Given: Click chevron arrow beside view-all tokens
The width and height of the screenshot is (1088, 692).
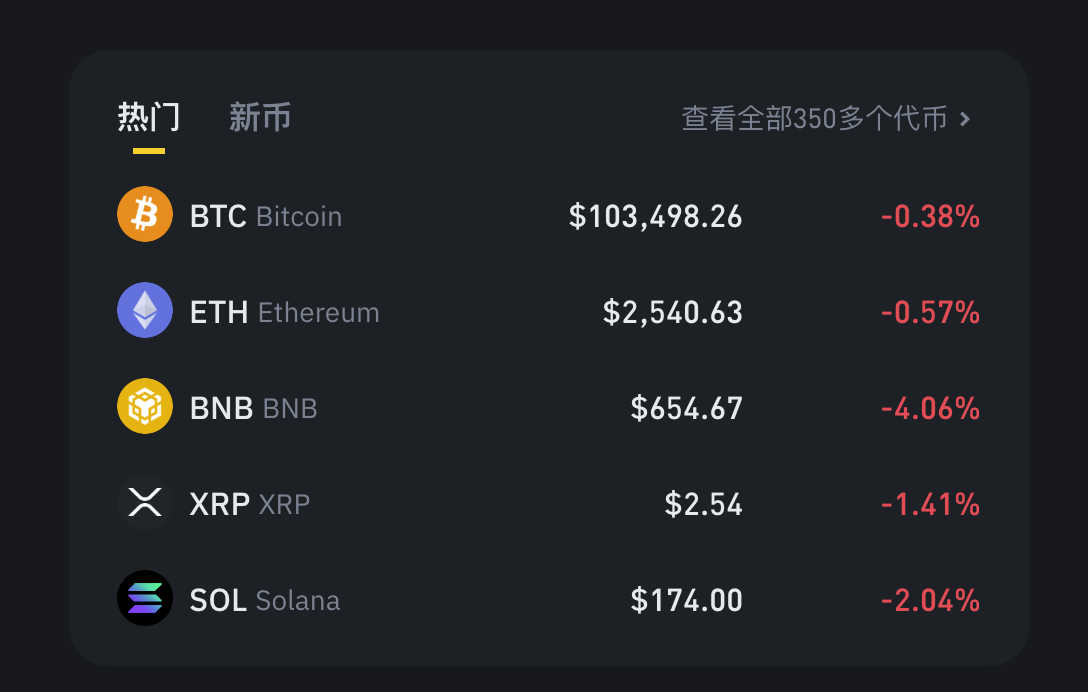Looking at the screenshot, I should 964,119.
